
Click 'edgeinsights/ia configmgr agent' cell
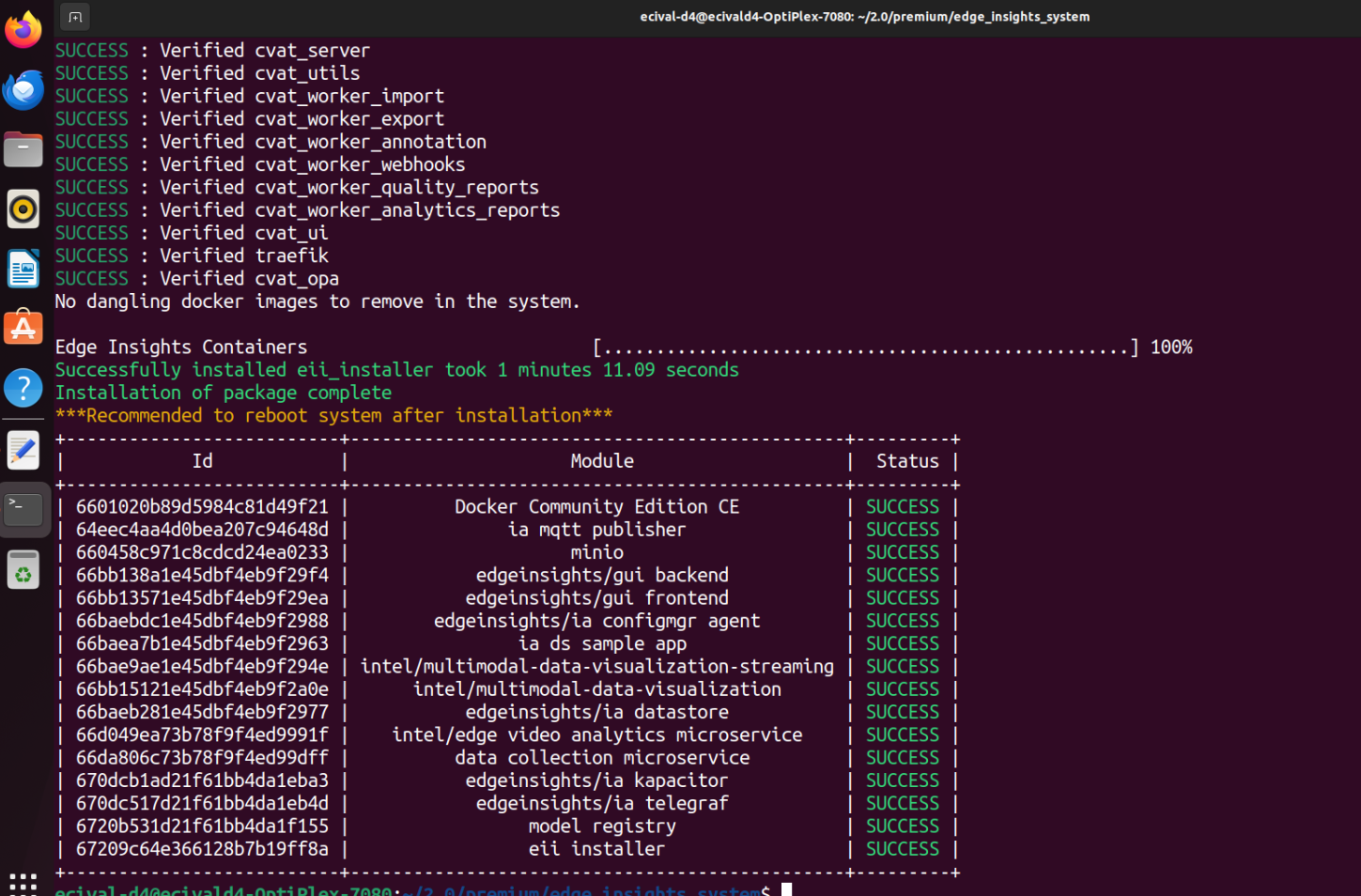(596, 621)
